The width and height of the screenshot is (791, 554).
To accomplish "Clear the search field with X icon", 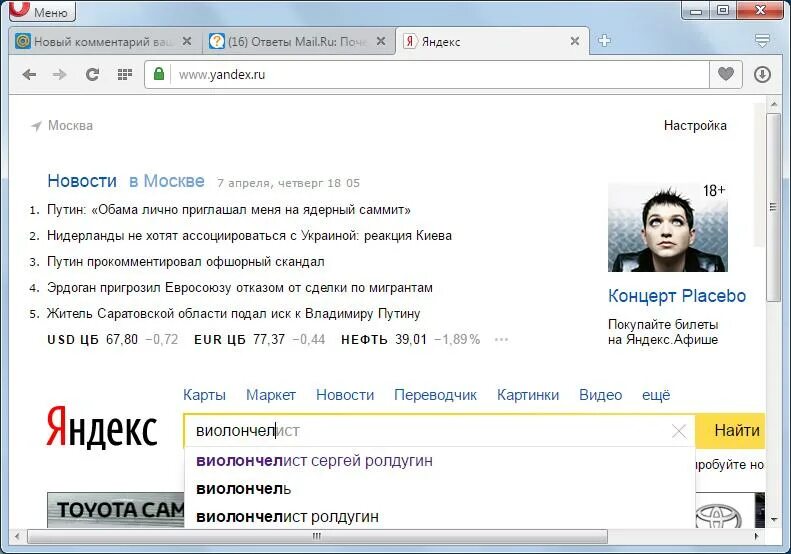I will coord(679,431).
